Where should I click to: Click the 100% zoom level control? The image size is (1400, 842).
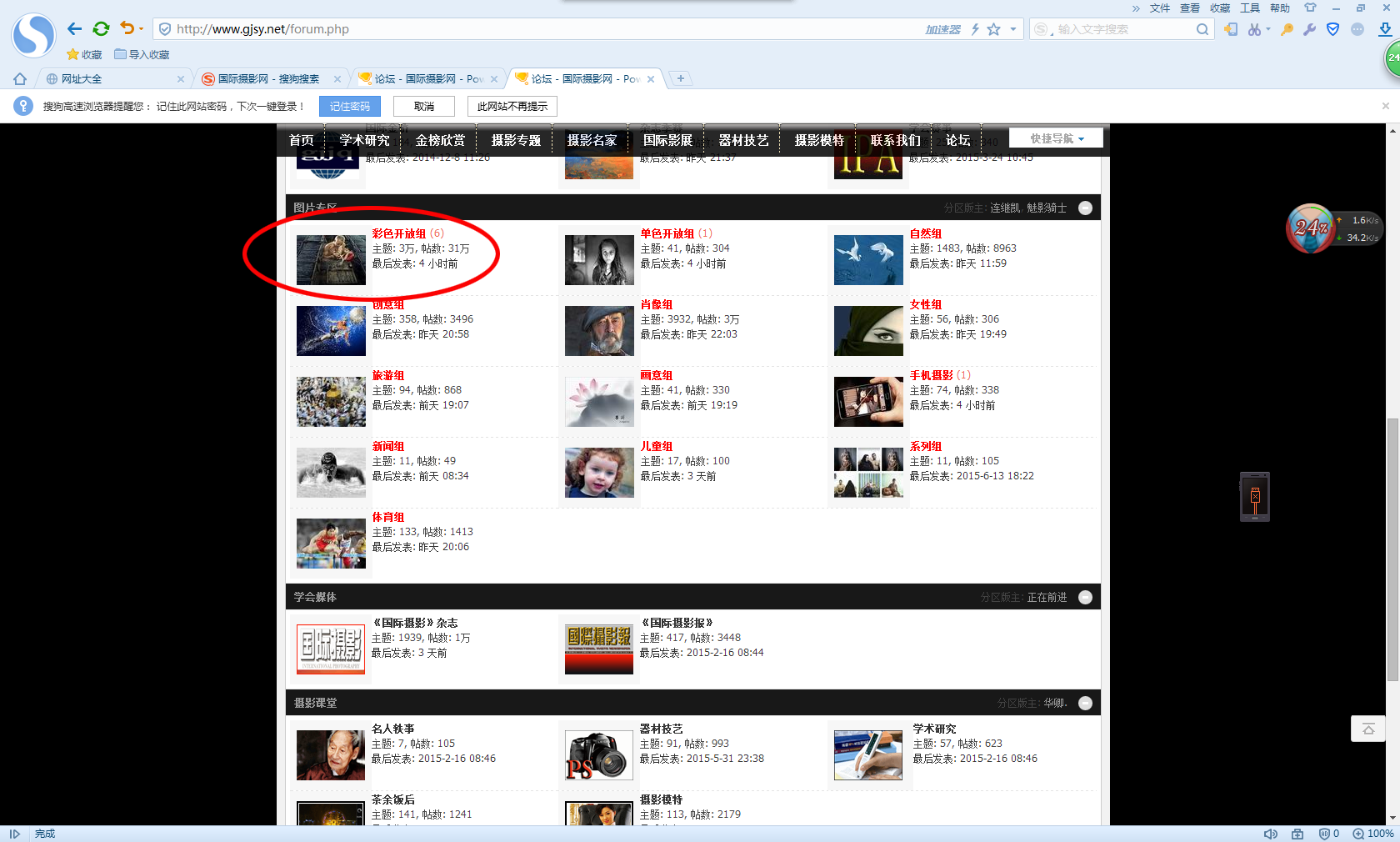click(1373, 834)
